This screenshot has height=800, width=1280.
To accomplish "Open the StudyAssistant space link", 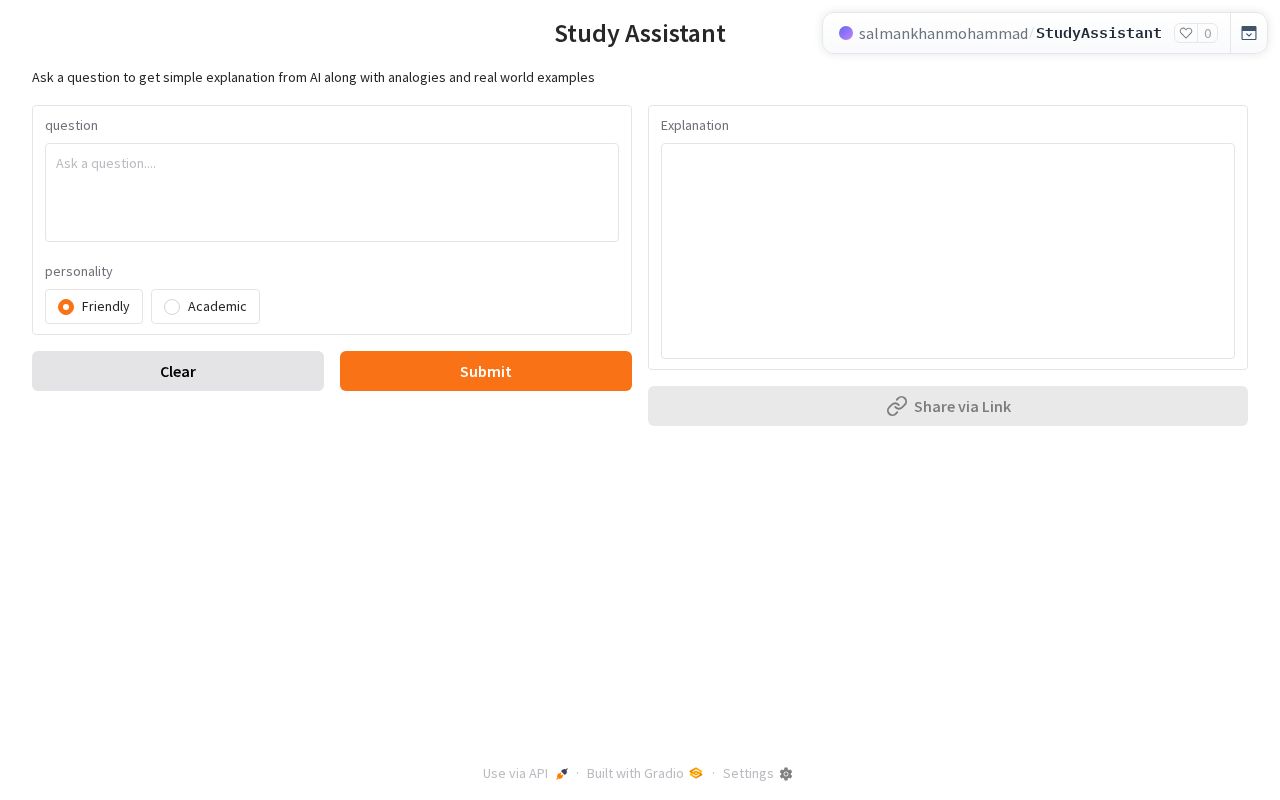I will (1099, 33).
